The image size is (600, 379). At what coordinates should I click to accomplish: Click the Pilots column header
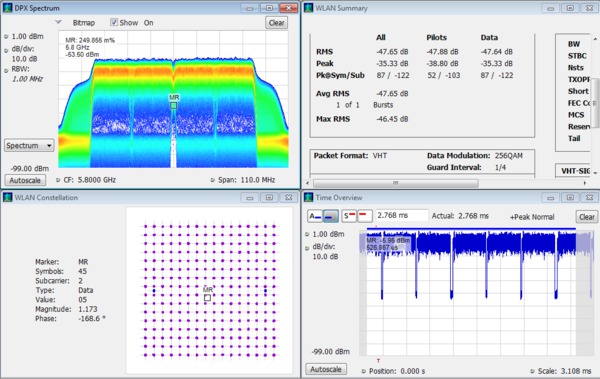[437, 37]
